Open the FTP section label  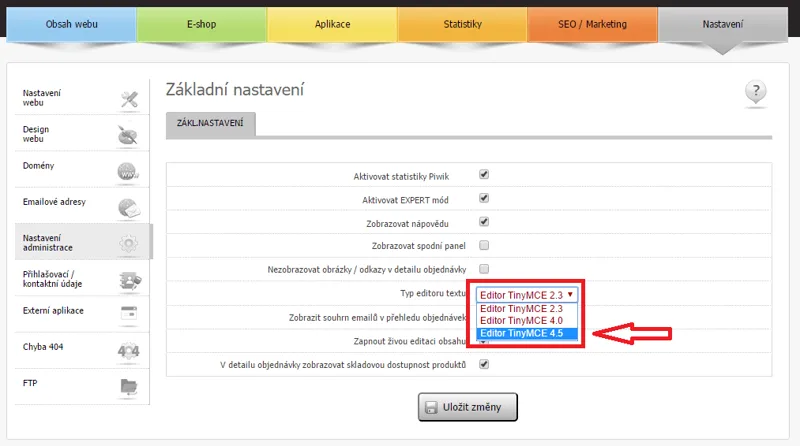[30, 383]
